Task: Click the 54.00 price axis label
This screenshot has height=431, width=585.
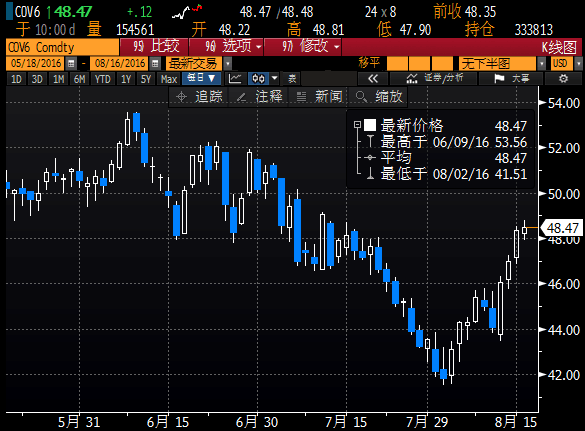Action: 564,103
